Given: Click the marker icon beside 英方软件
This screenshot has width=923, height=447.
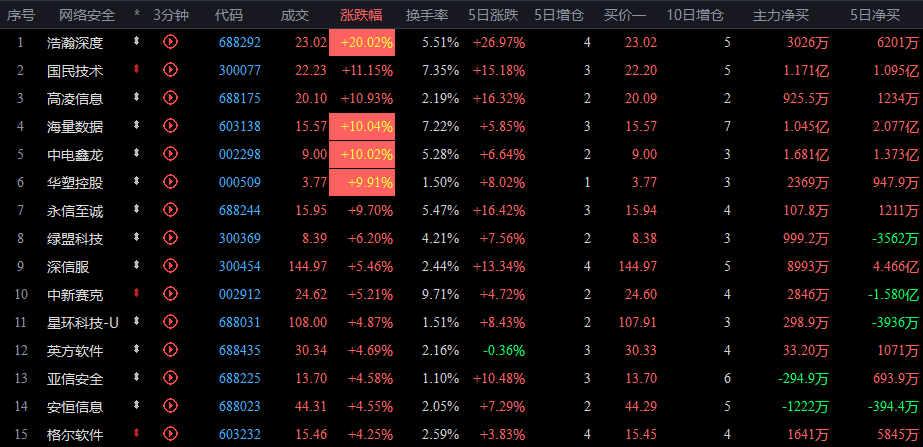Looking at the screenshot, I should click(x=137, y=349).
